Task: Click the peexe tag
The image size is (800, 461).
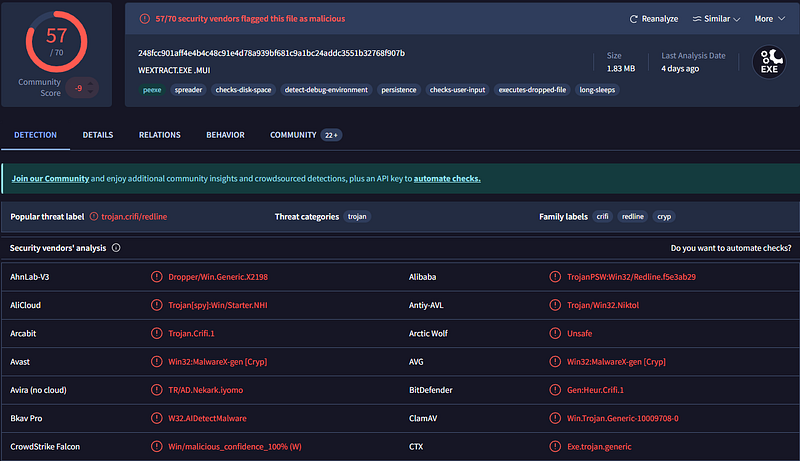Action: [x=152, y=90]
